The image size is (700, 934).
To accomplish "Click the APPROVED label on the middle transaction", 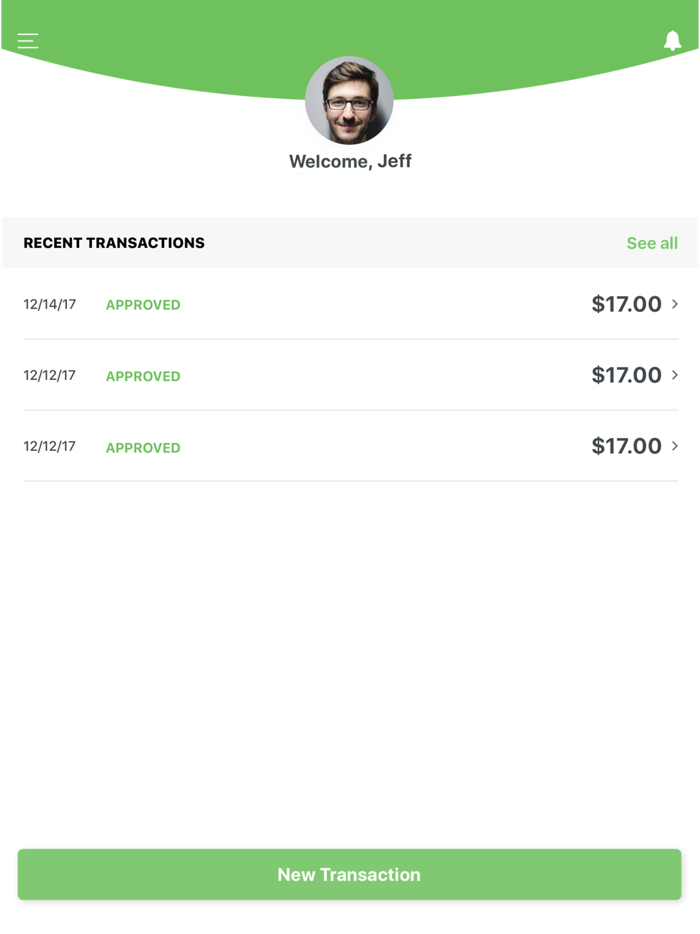I will pos(142,376).
